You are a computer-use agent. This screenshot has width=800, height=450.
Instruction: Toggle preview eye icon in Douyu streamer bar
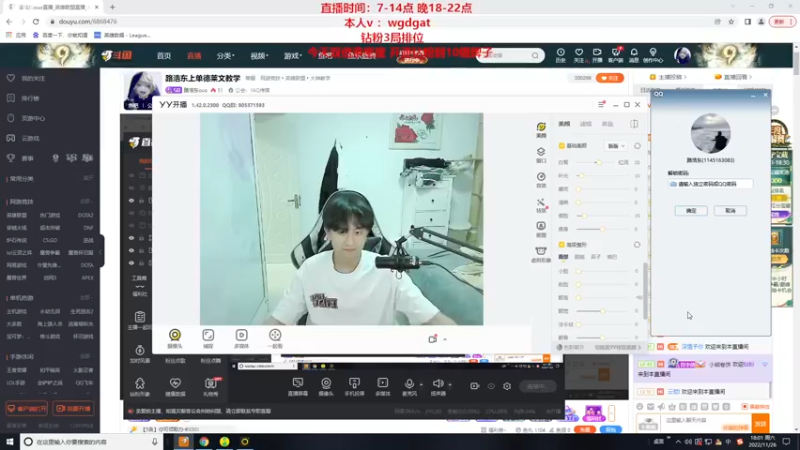pos(491,386)
